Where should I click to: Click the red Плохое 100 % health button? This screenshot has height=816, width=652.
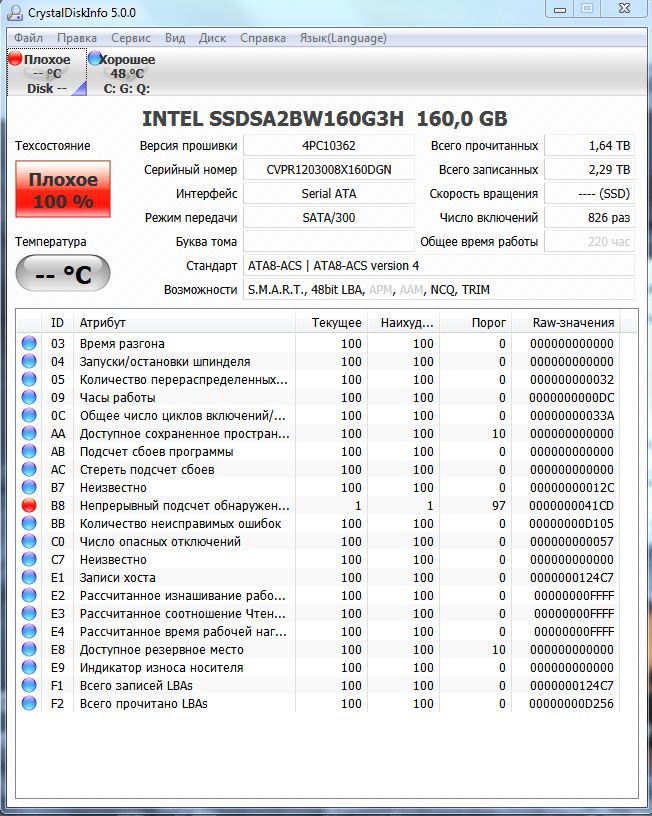tap(63, 189)
